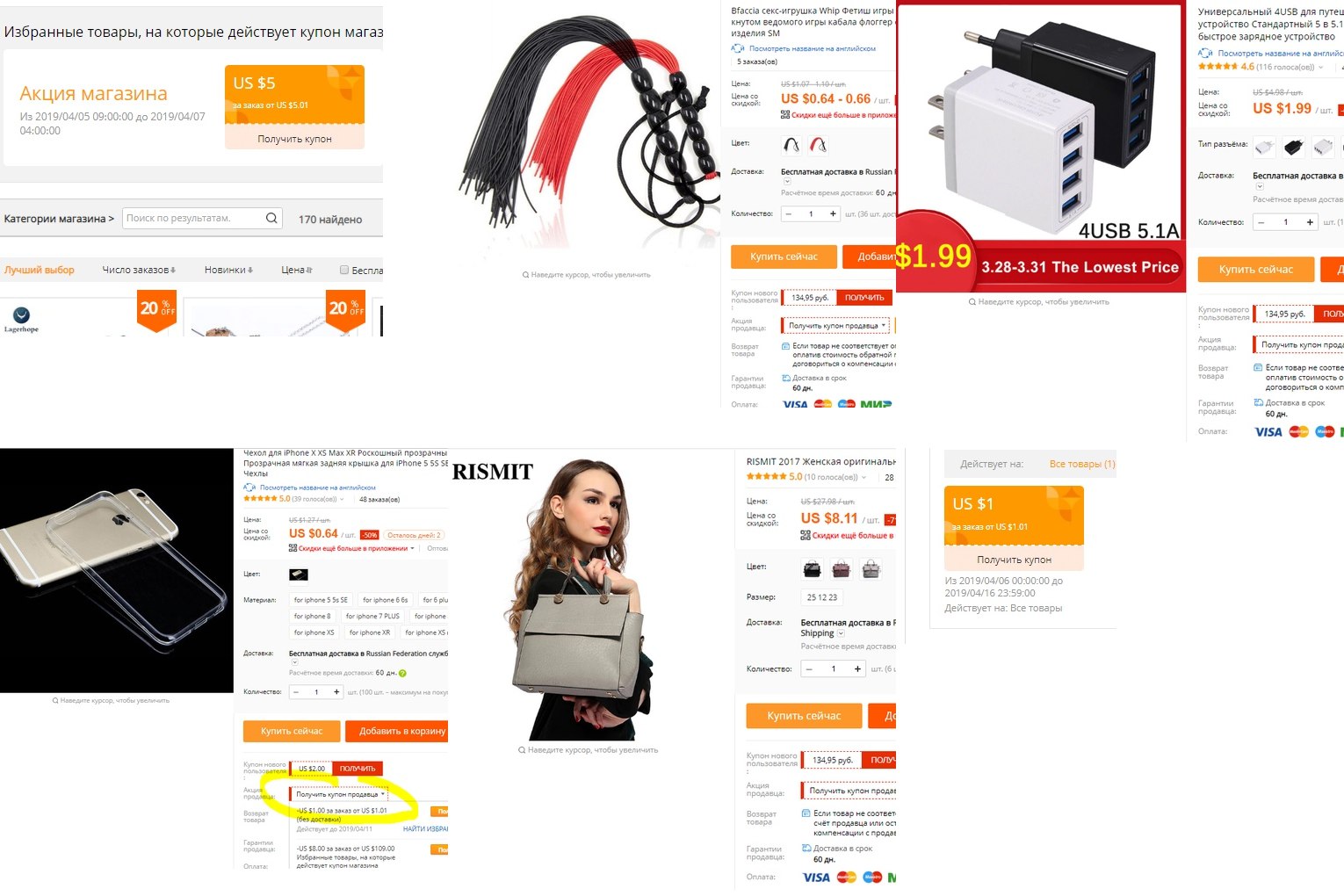Image resolution: width=1344 pixels, height=896 pixels.
Task: Click the help icon next to 60 дн. delivery time
Action: (403, 674)
